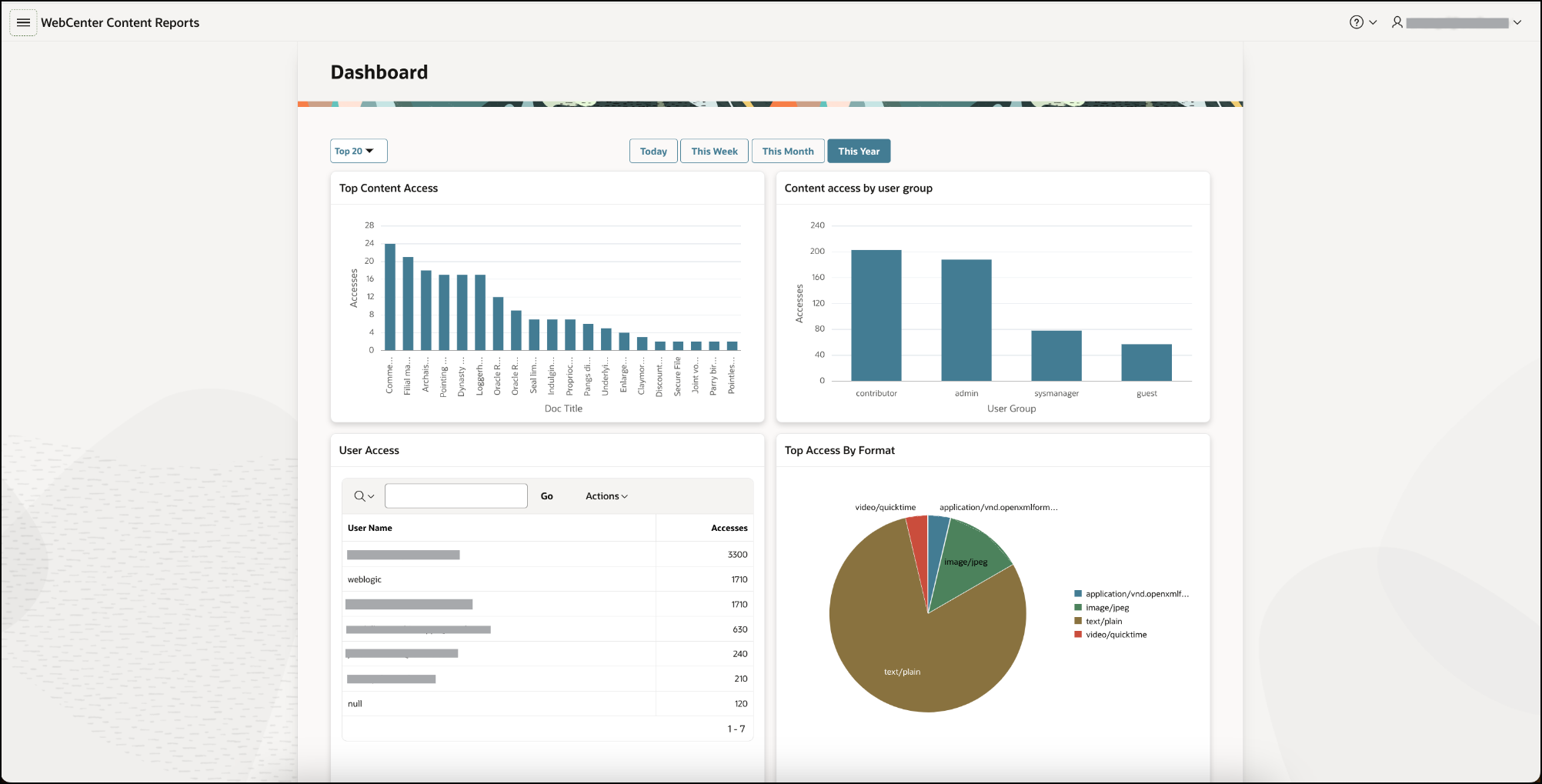The width and height of the screenshot is (1542, 784).
Task: Click the admin bar in user group chart
Action: click(x=966, y=320)
